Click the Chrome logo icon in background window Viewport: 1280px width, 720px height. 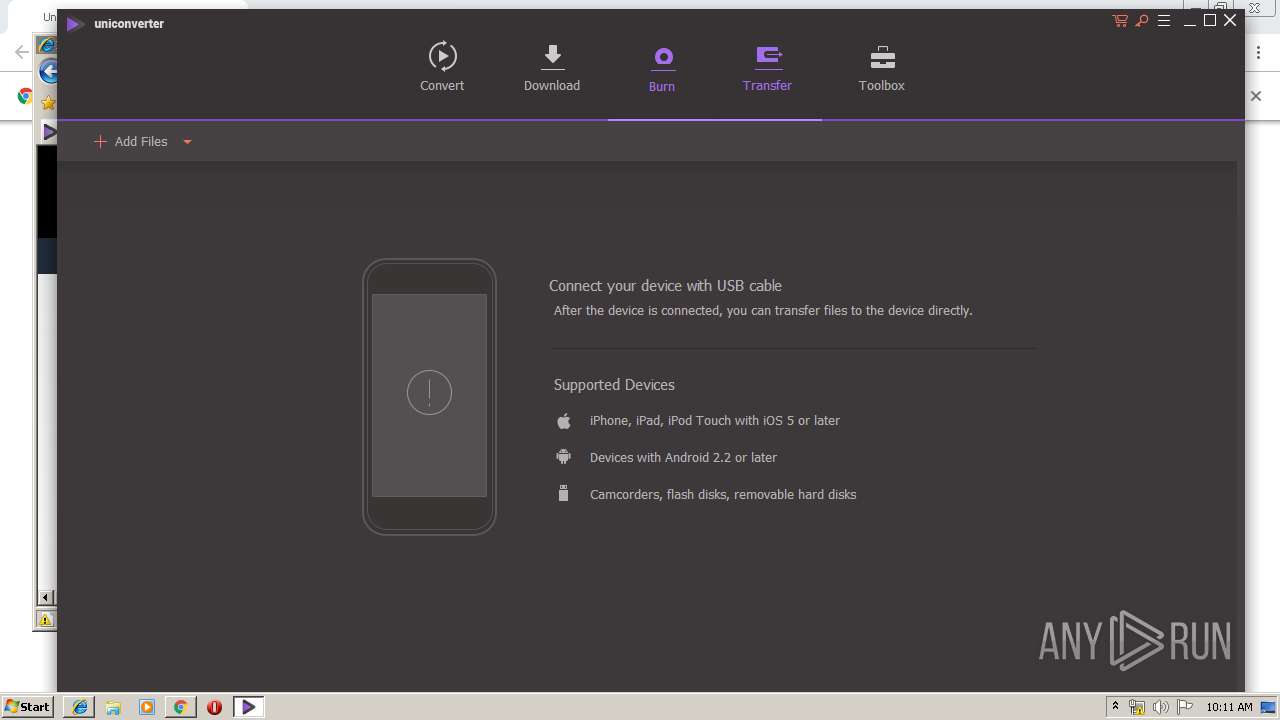click(x=24, y=96)
